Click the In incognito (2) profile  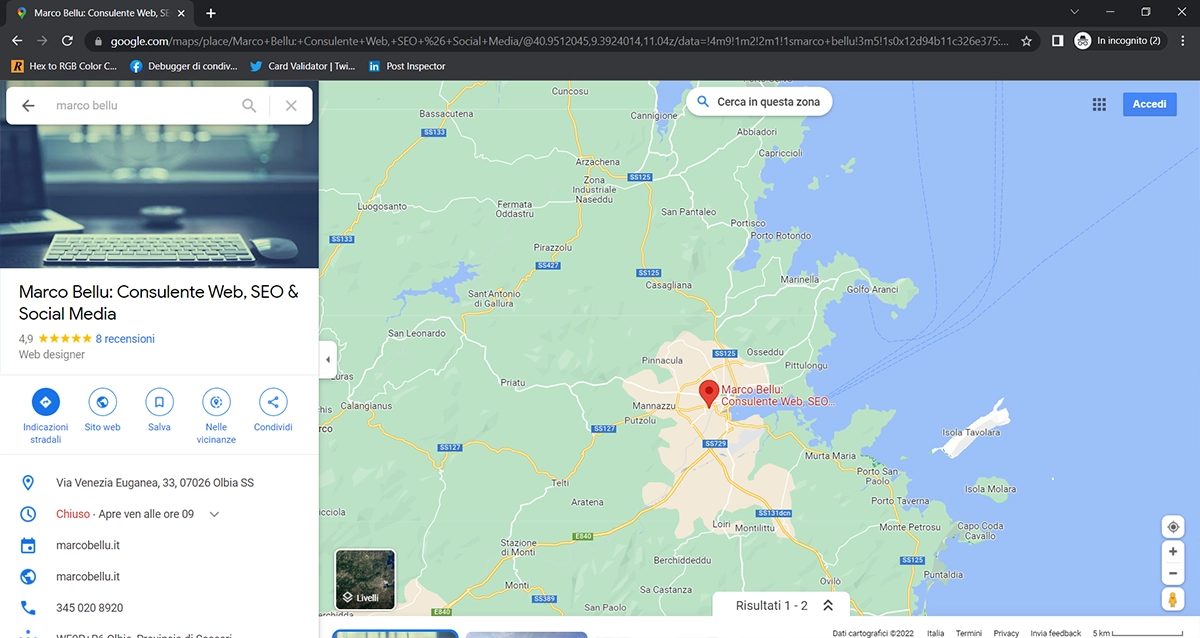point(1118,41)
